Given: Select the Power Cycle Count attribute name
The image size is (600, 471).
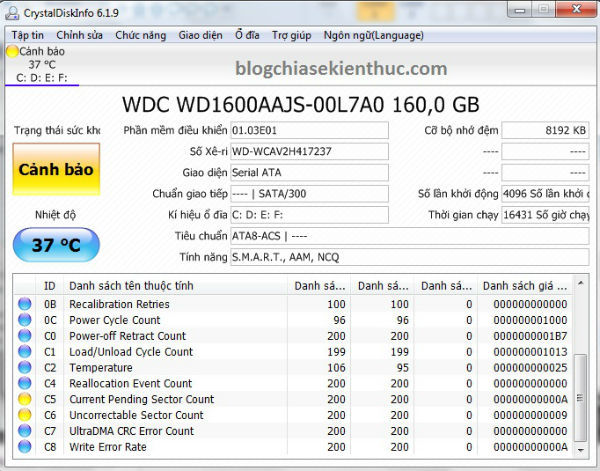Looking at the screenshot, I should point(115,320).
